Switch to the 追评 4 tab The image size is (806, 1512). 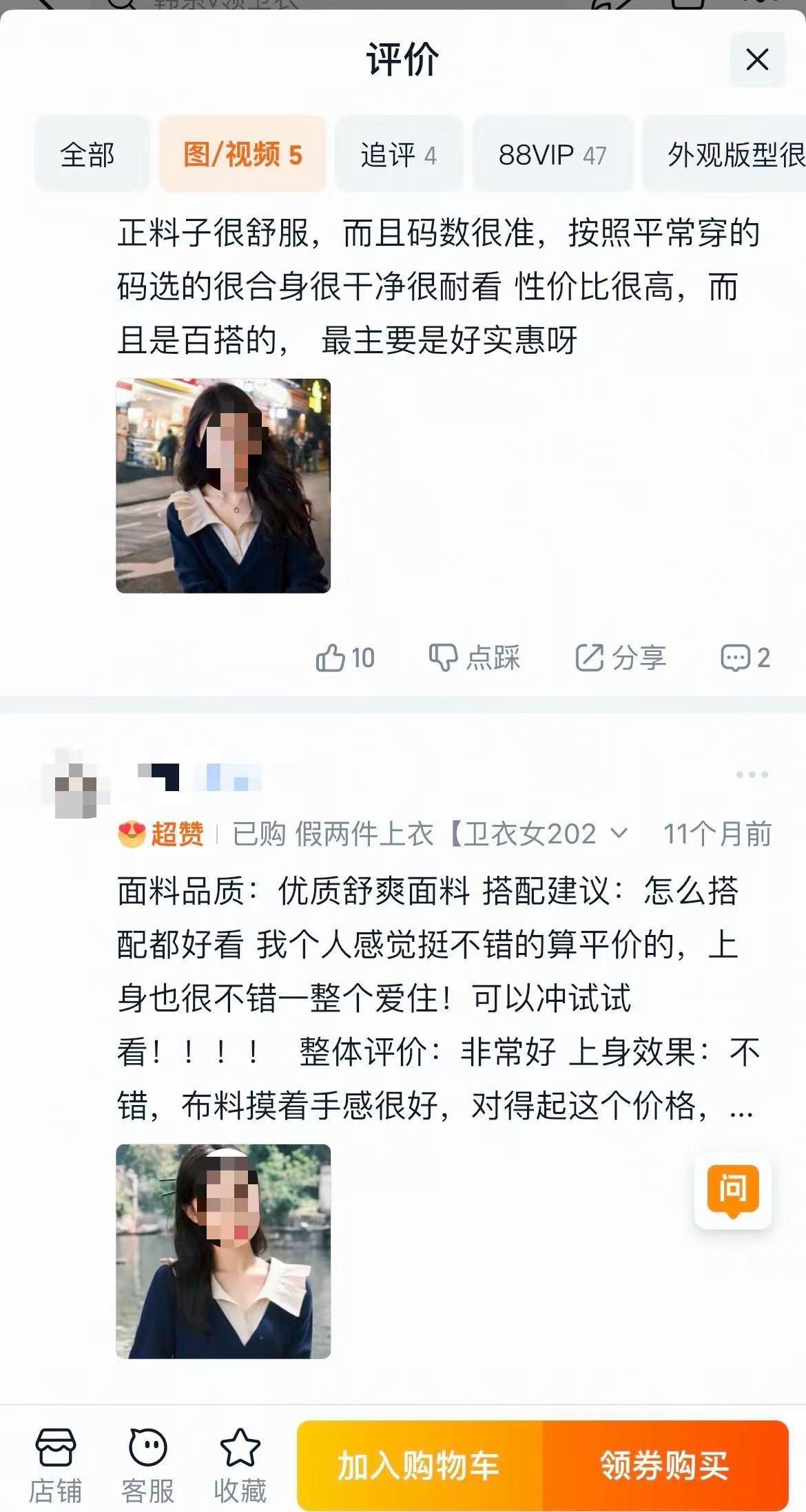pyautogui.click(x=399, y=154)
